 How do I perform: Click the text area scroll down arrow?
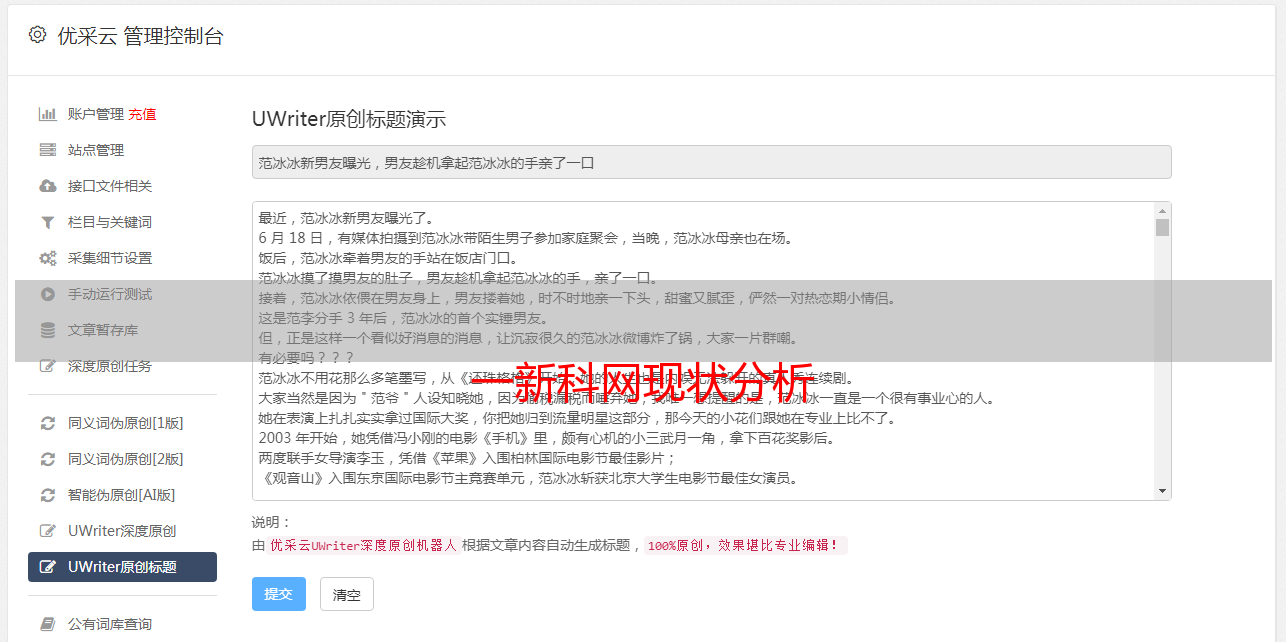click(x=1162, y=491)
